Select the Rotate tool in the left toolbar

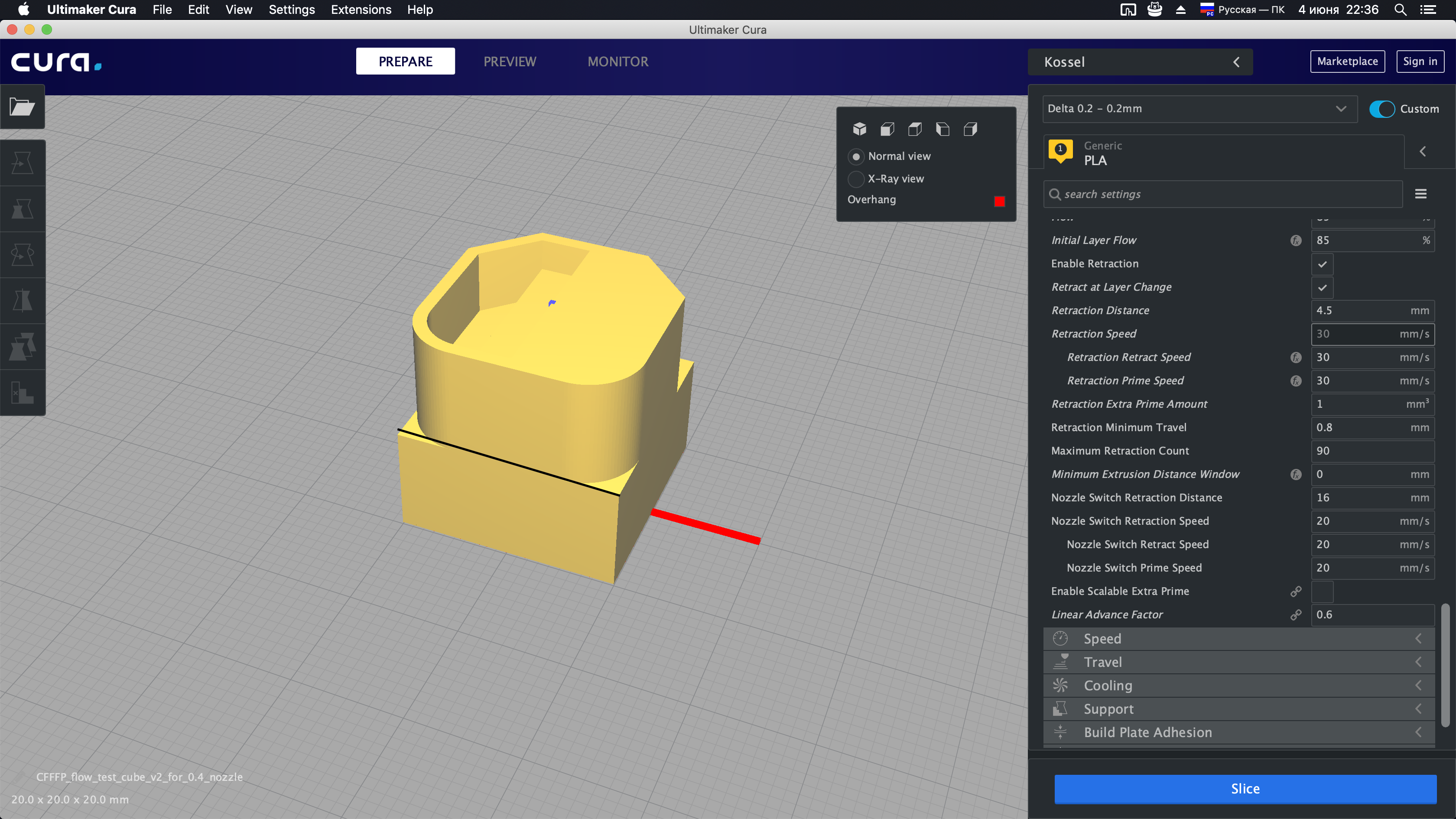click(22, 255)
